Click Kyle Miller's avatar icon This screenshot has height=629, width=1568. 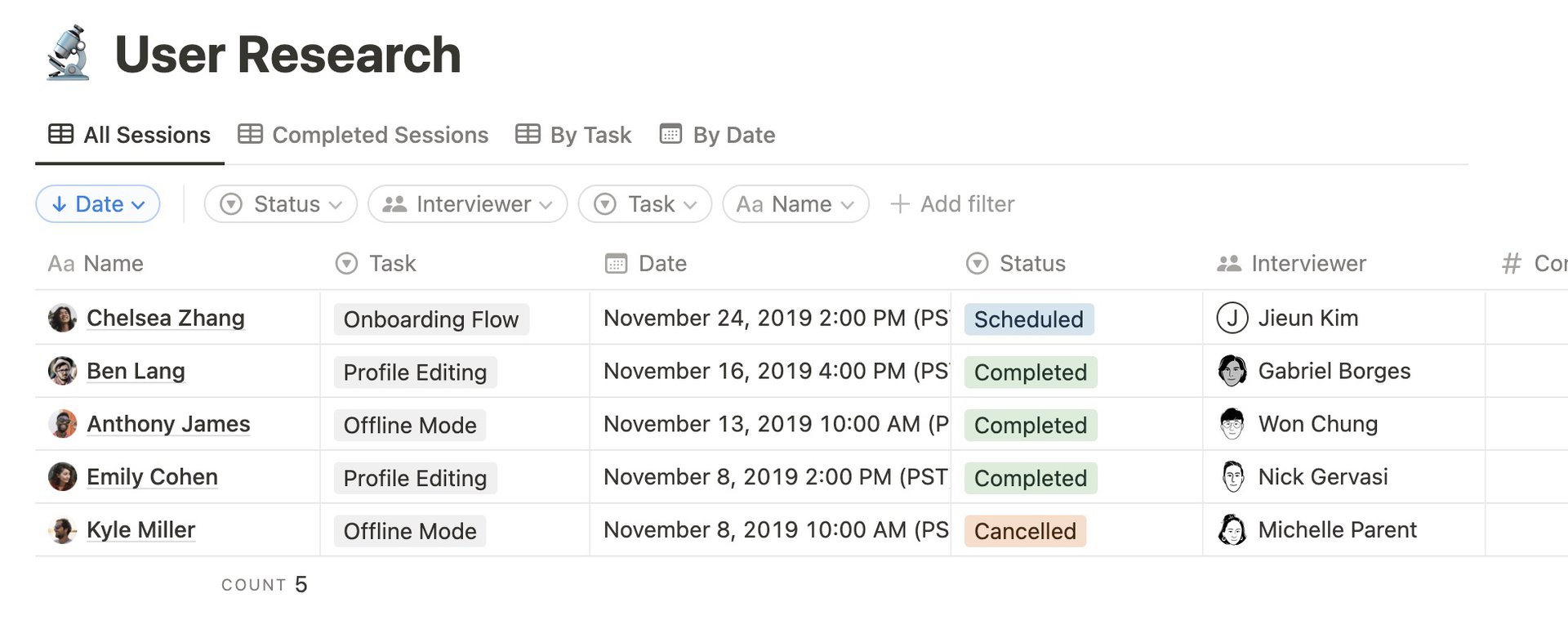coord(62,530)
